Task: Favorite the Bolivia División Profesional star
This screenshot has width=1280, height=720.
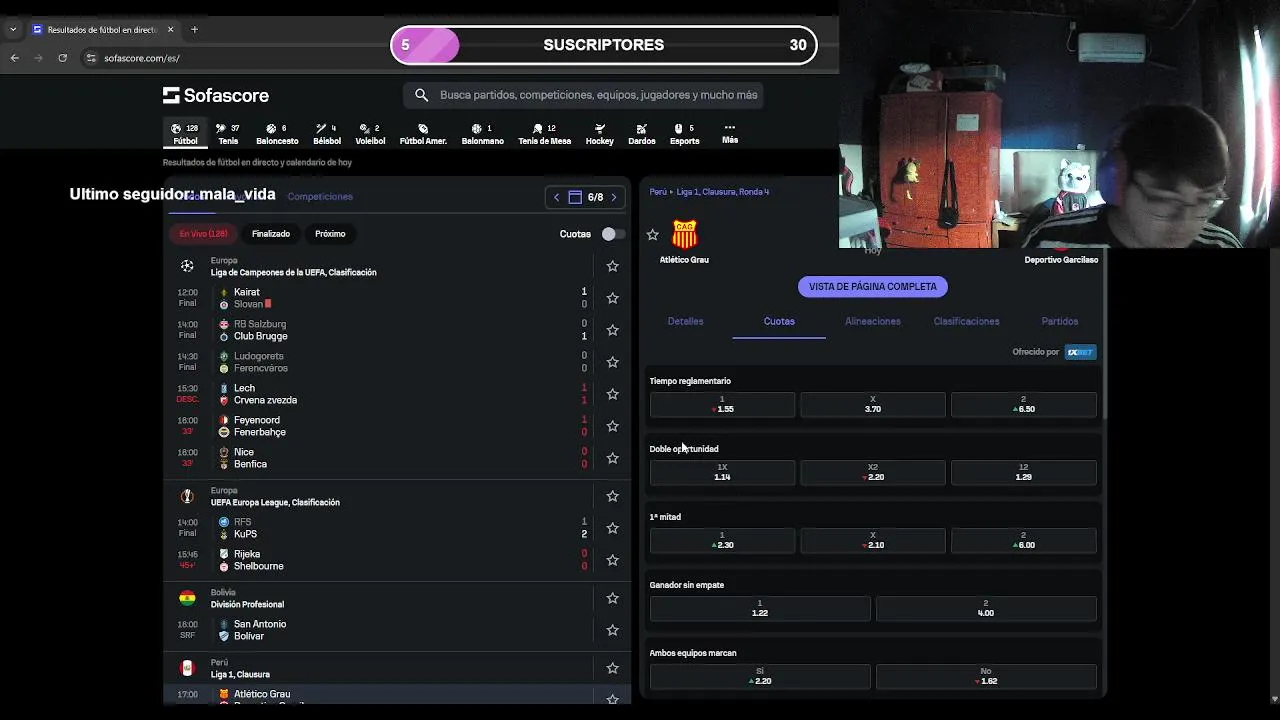Action: [x=612, y=598]
